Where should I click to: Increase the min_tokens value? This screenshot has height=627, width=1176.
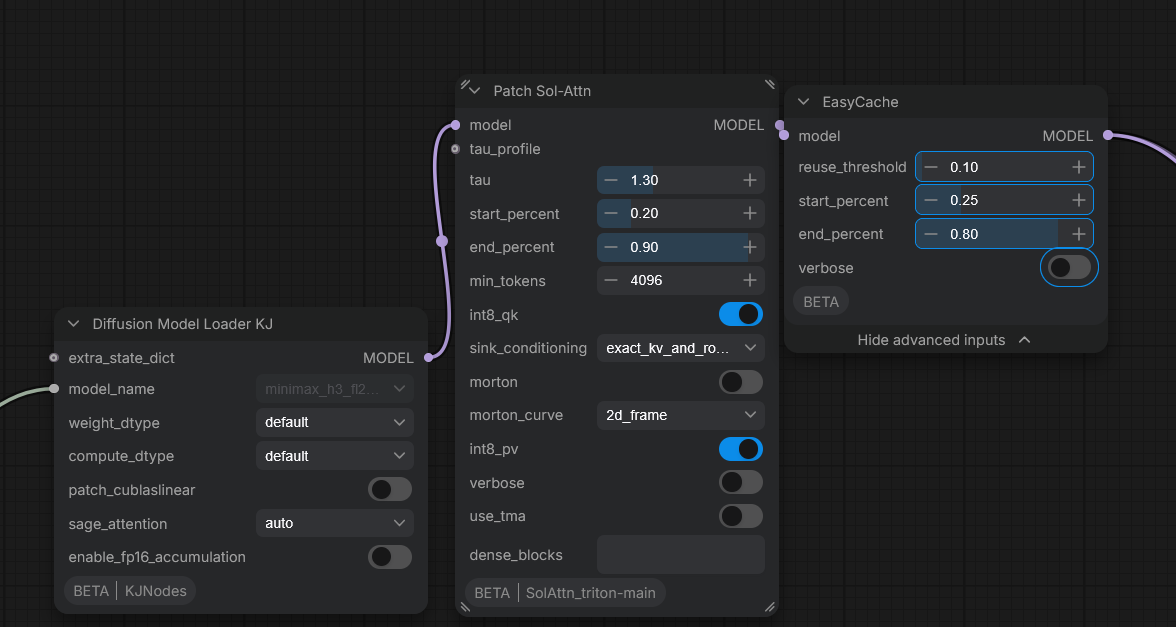749,280
